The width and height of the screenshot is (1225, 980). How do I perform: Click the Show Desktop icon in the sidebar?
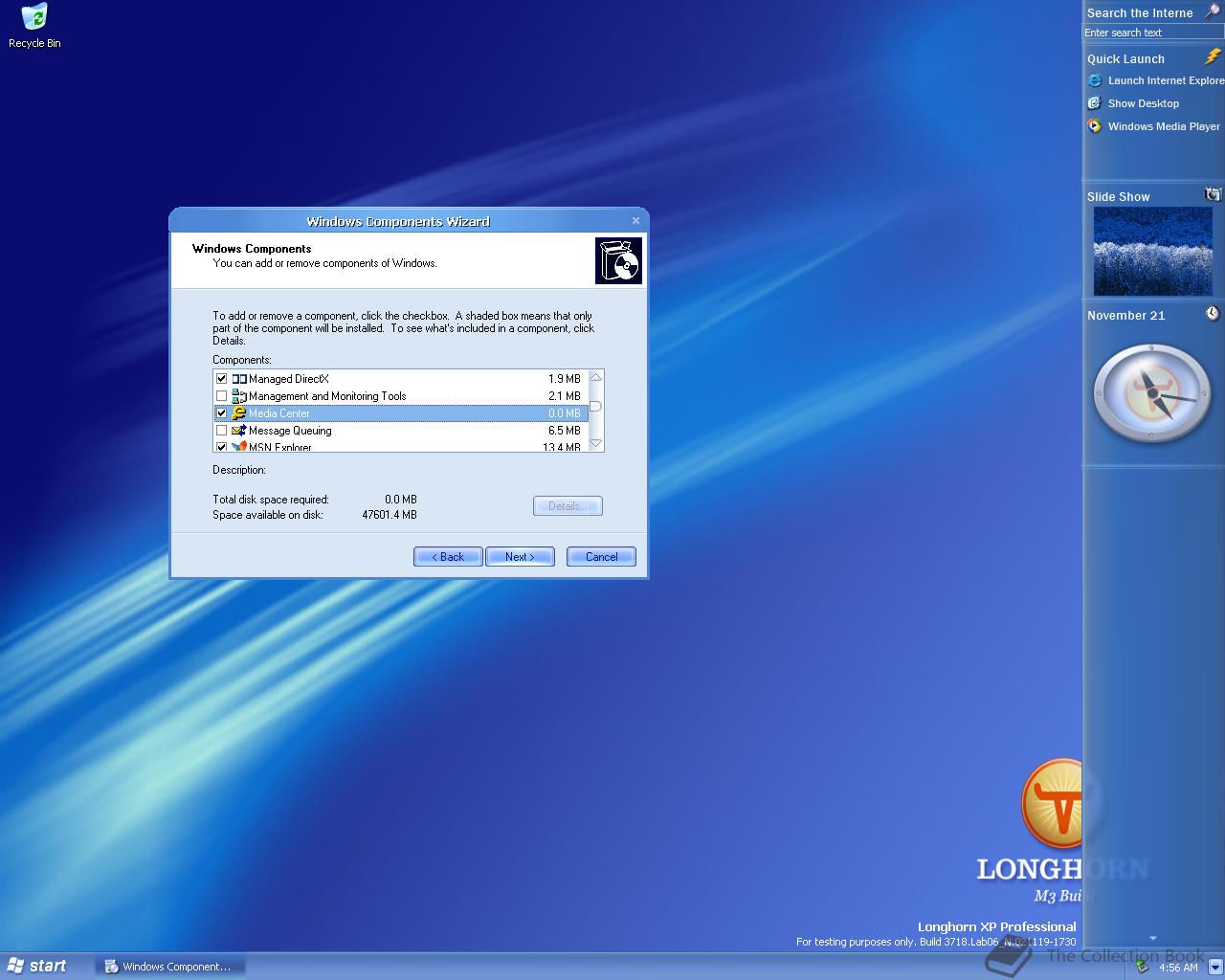1095,103
